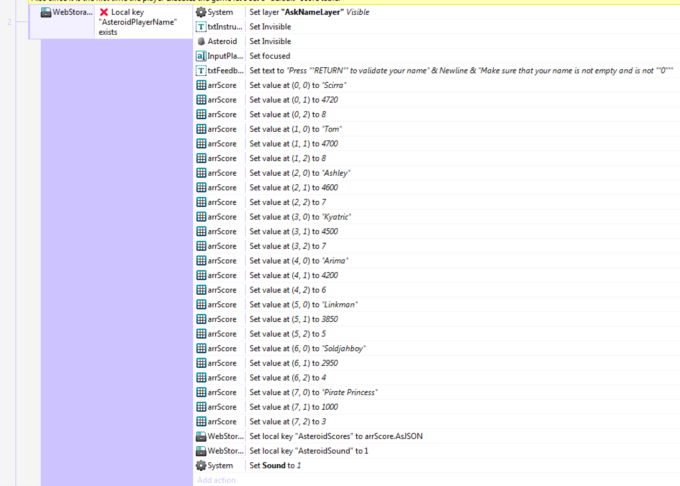
Task: Click the Asteroid sprite icon
Action: point(201,41)
